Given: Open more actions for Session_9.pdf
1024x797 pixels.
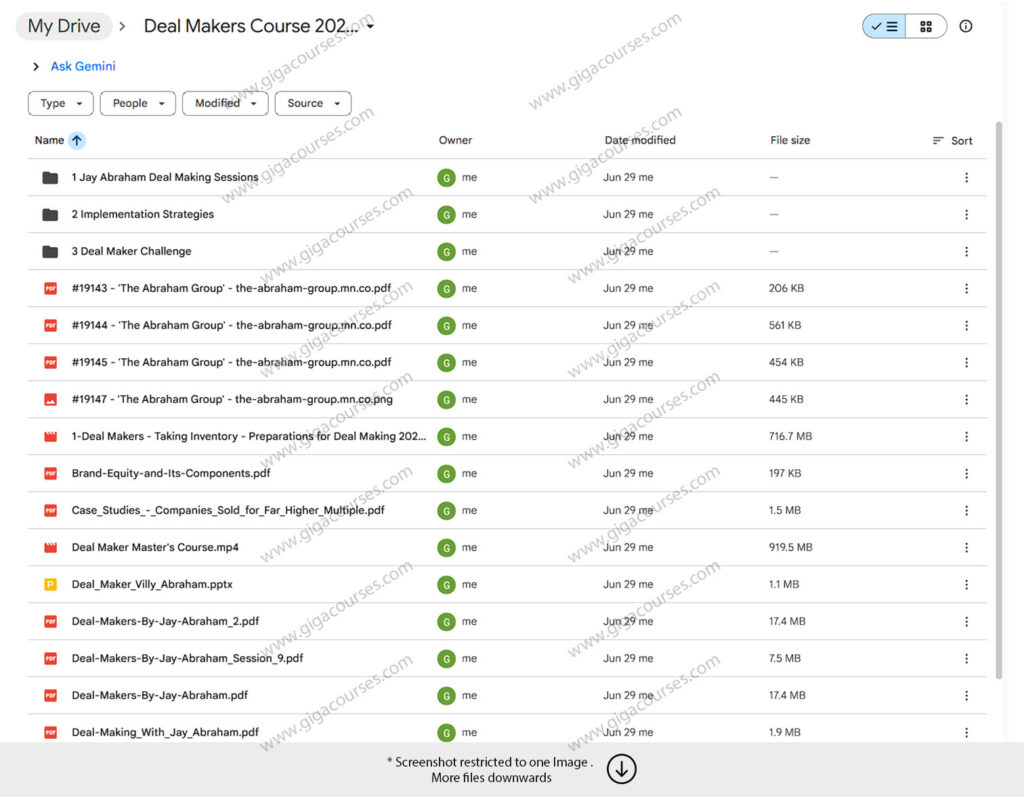Looking at the screenshot, I should [967, 659].
